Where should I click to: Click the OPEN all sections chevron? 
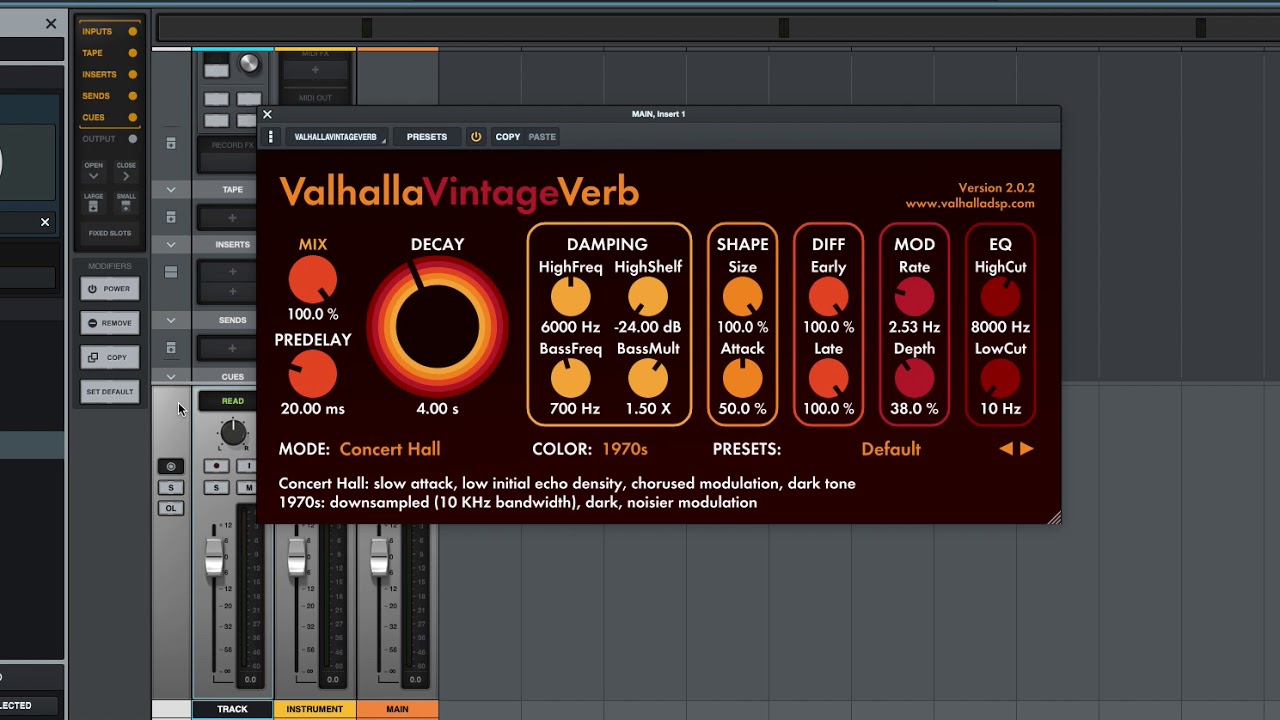click(93, 176)
